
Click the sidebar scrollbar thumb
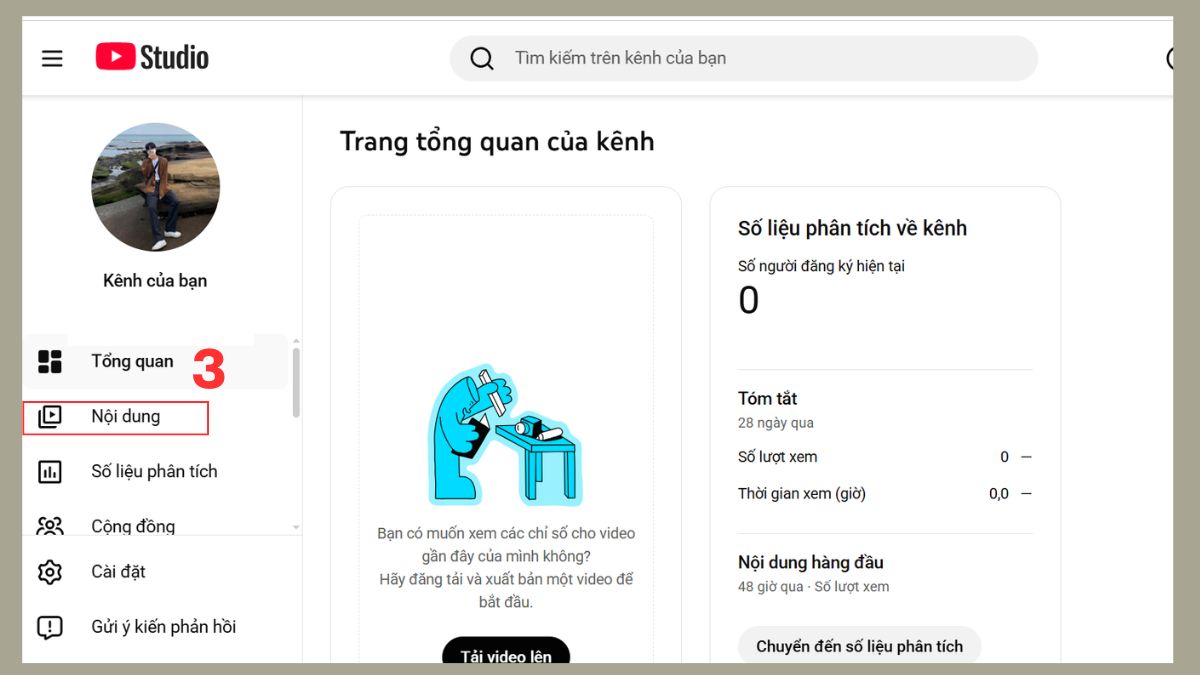296,383
